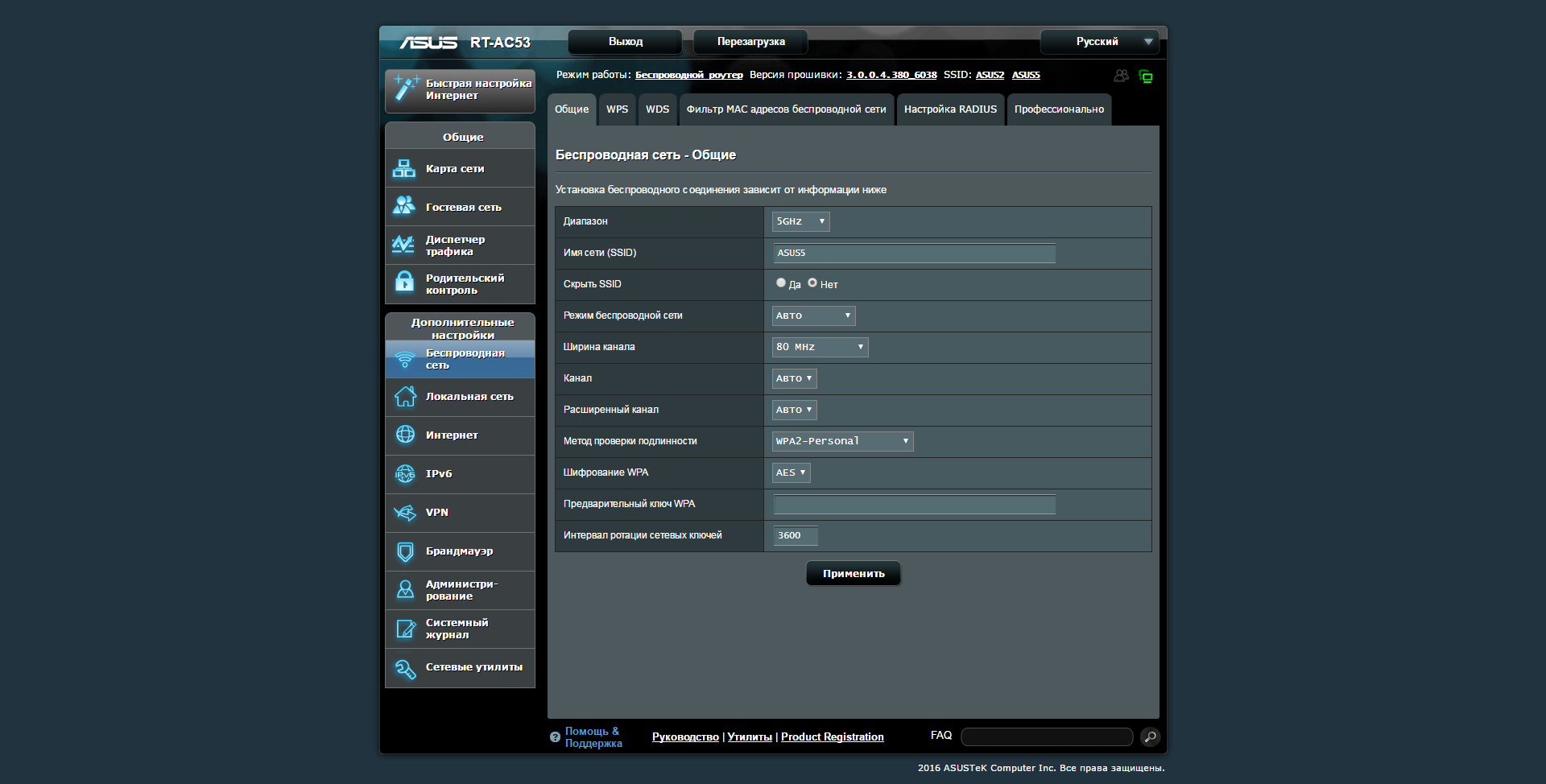
Task: Switch to the WDS tab
Action: click(658, 109)
